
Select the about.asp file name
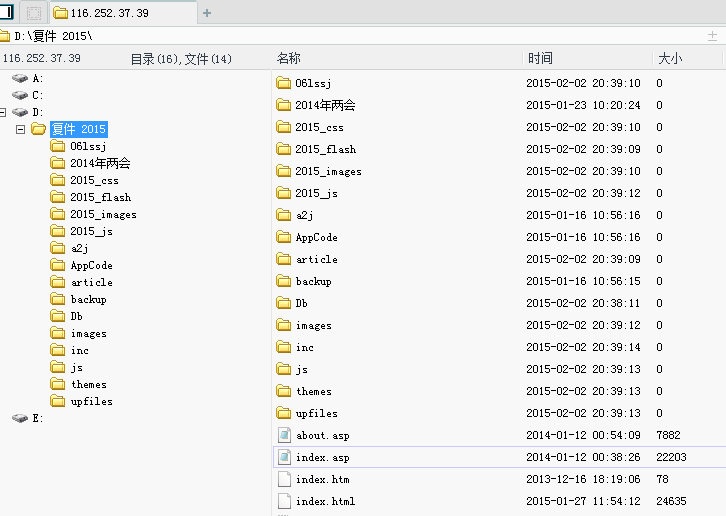pyautogui.click(x=323, y=435)
